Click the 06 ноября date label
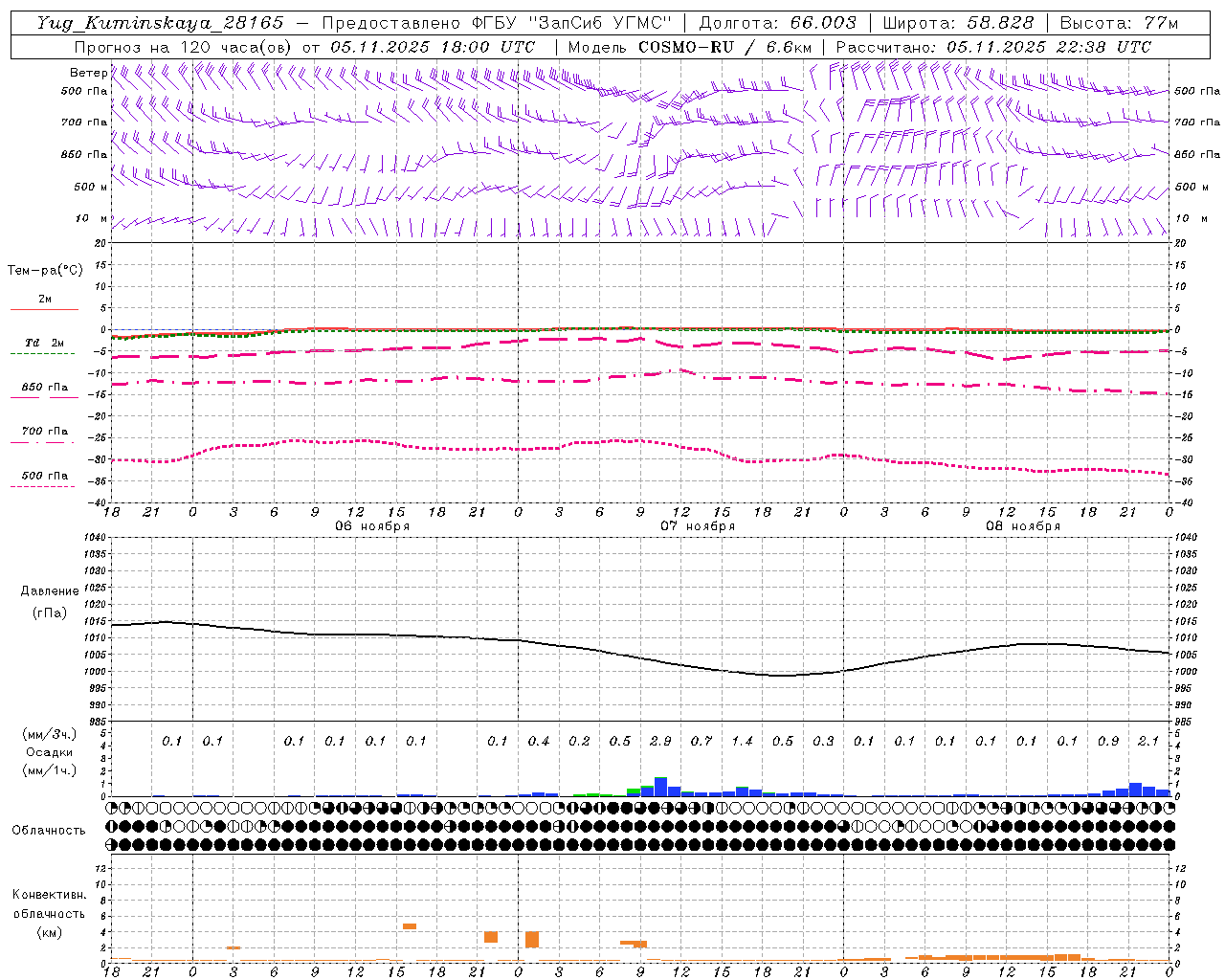The height and width of the screenshot is (980, 1225). tap(372, 526)
